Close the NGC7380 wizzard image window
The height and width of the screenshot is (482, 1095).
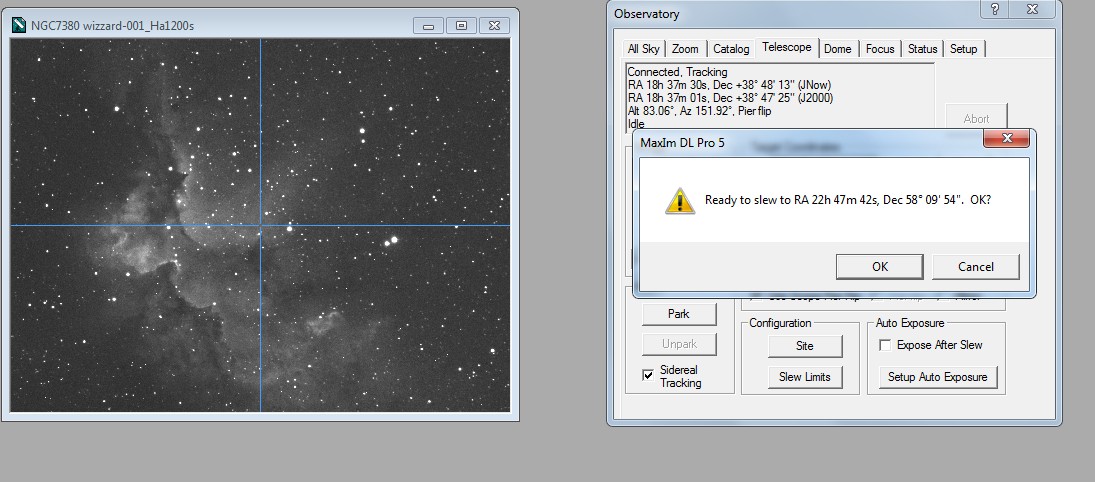click(494, 25)
